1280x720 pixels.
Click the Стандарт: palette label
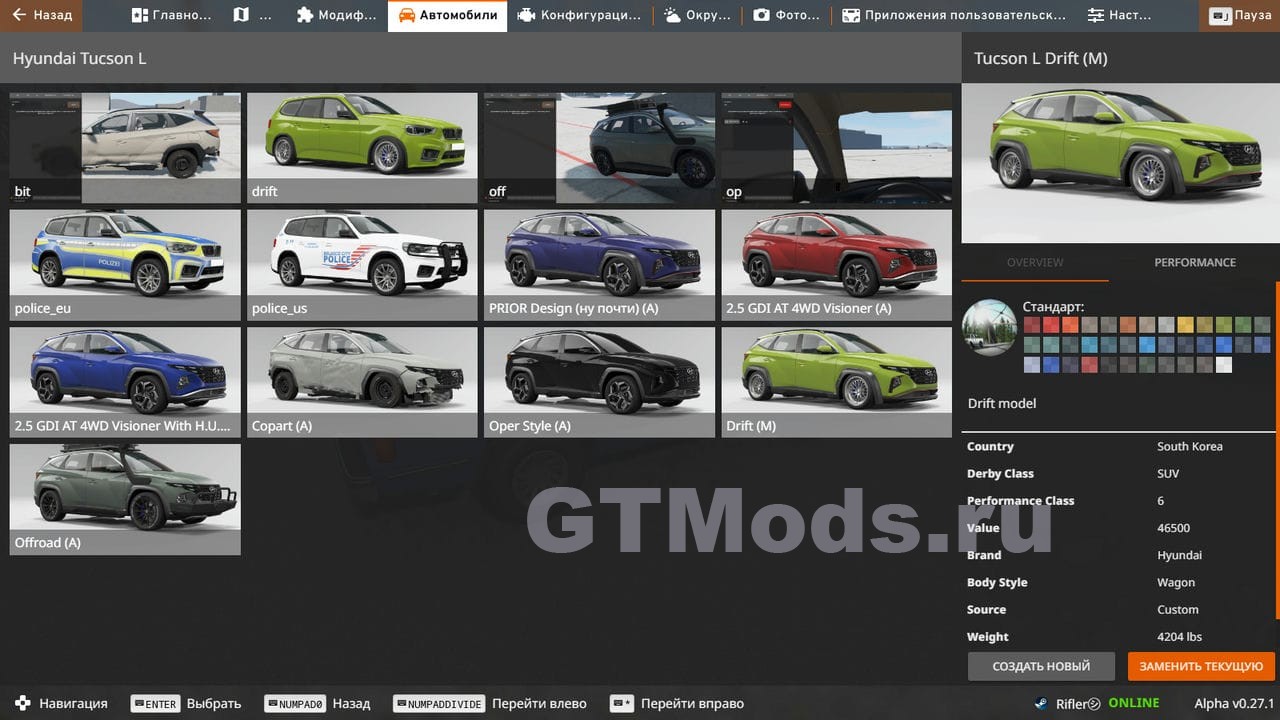click(x=1053, y=306)
